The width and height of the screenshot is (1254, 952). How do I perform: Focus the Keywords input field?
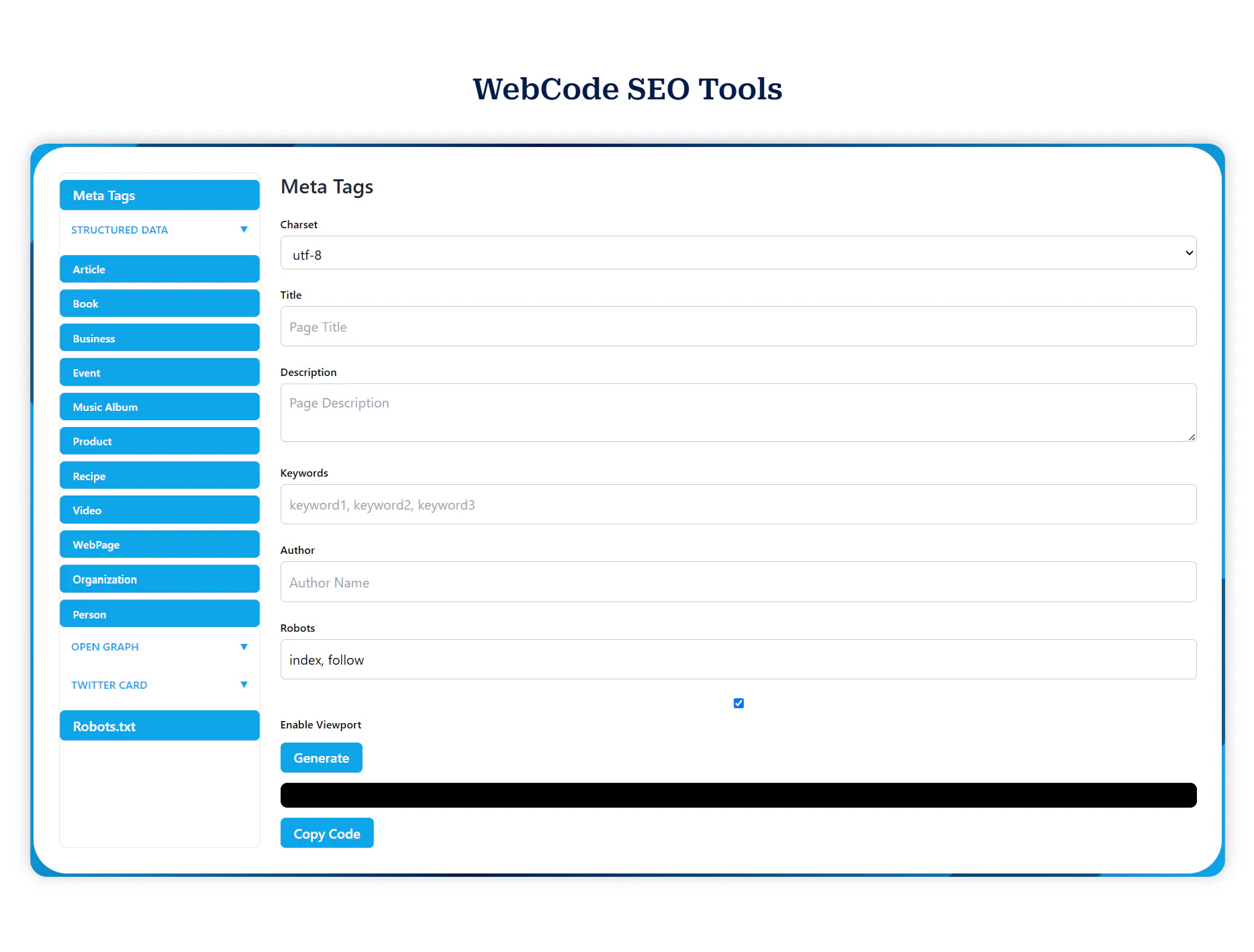pyautogui.click(x=738, y=505)
